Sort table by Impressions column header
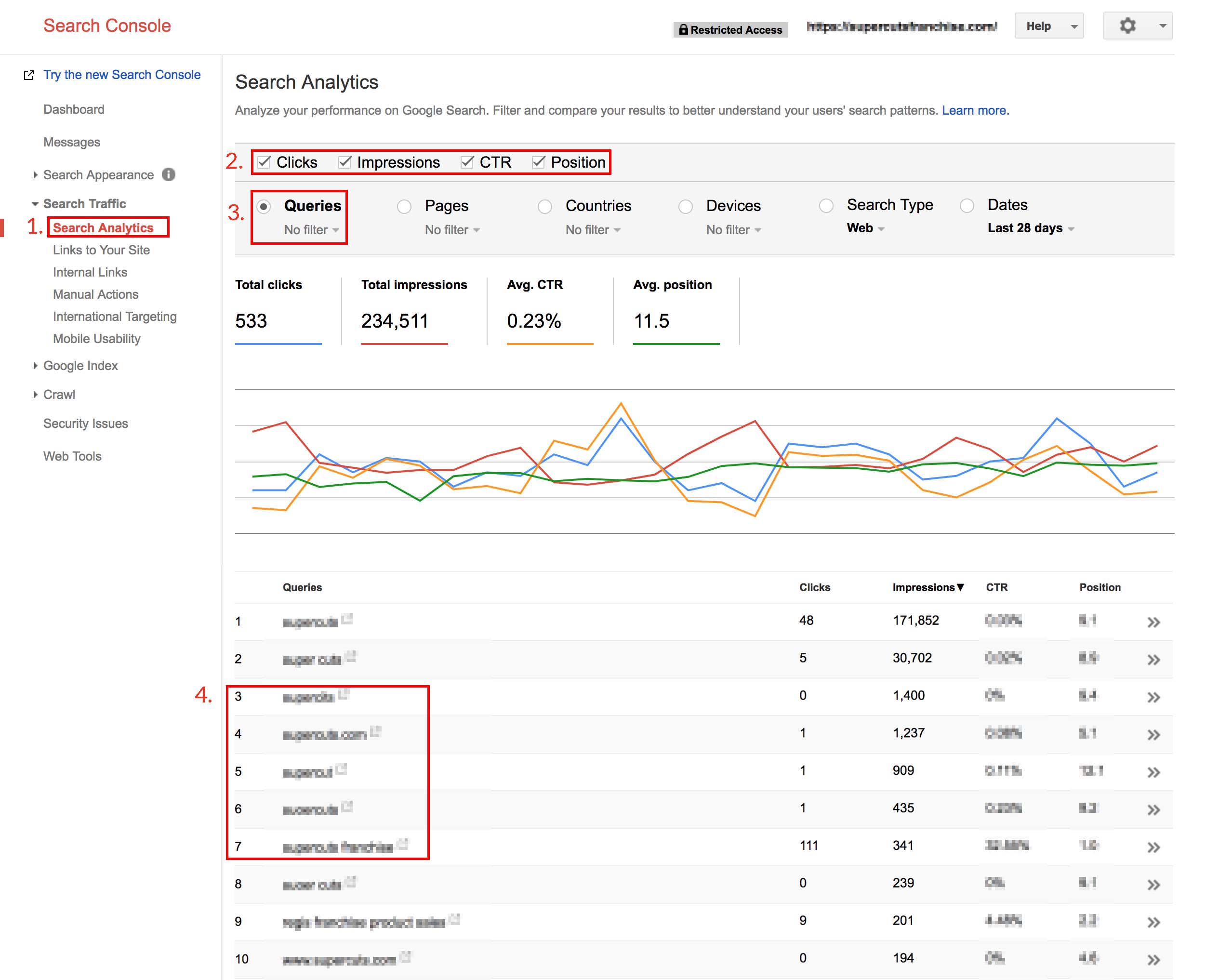The width and height of the screenshot is (1219, 980). (x=928, y=587)
